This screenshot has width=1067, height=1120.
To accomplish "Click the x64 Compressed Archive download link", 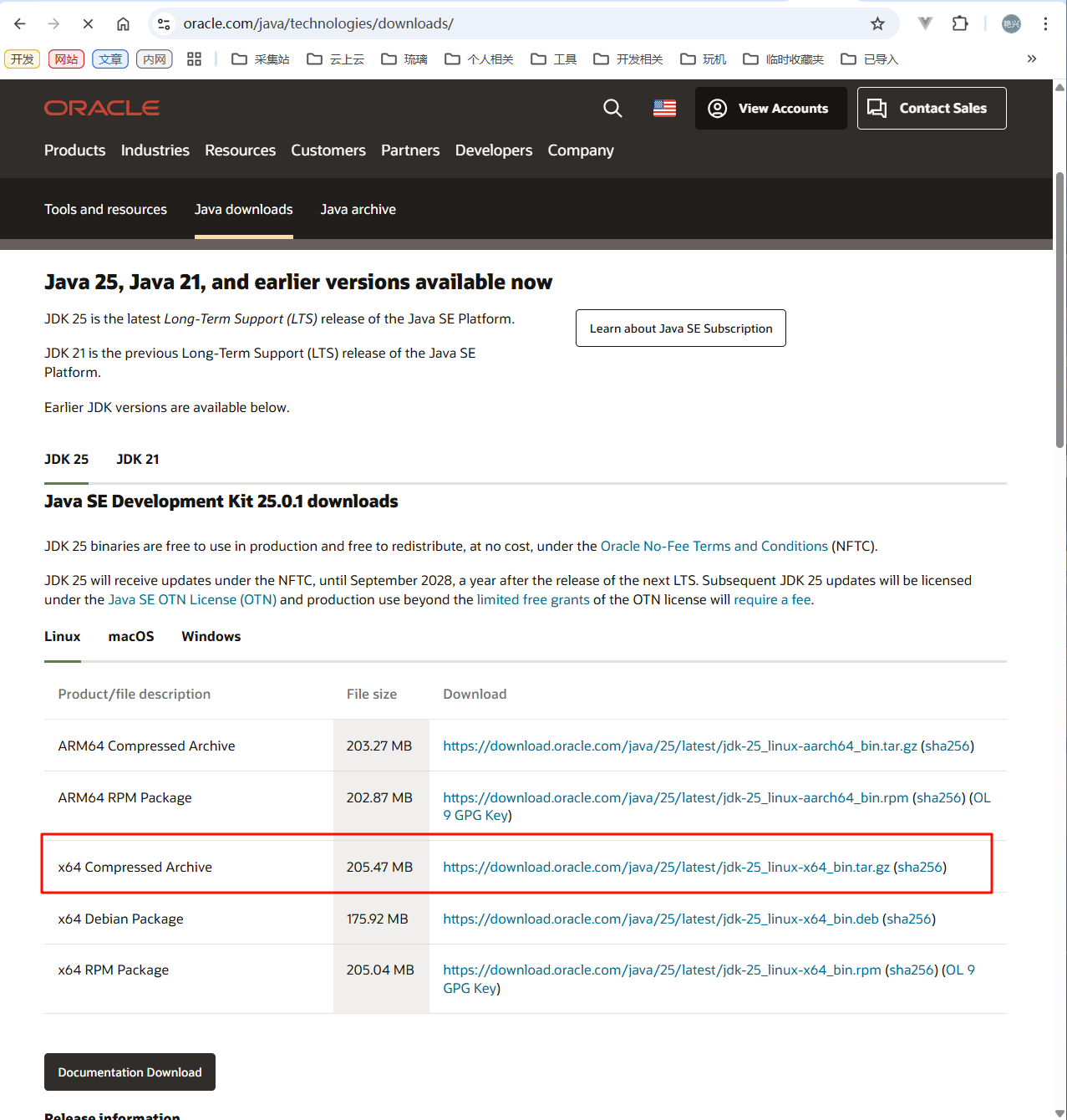I will (x=666, y=868).
